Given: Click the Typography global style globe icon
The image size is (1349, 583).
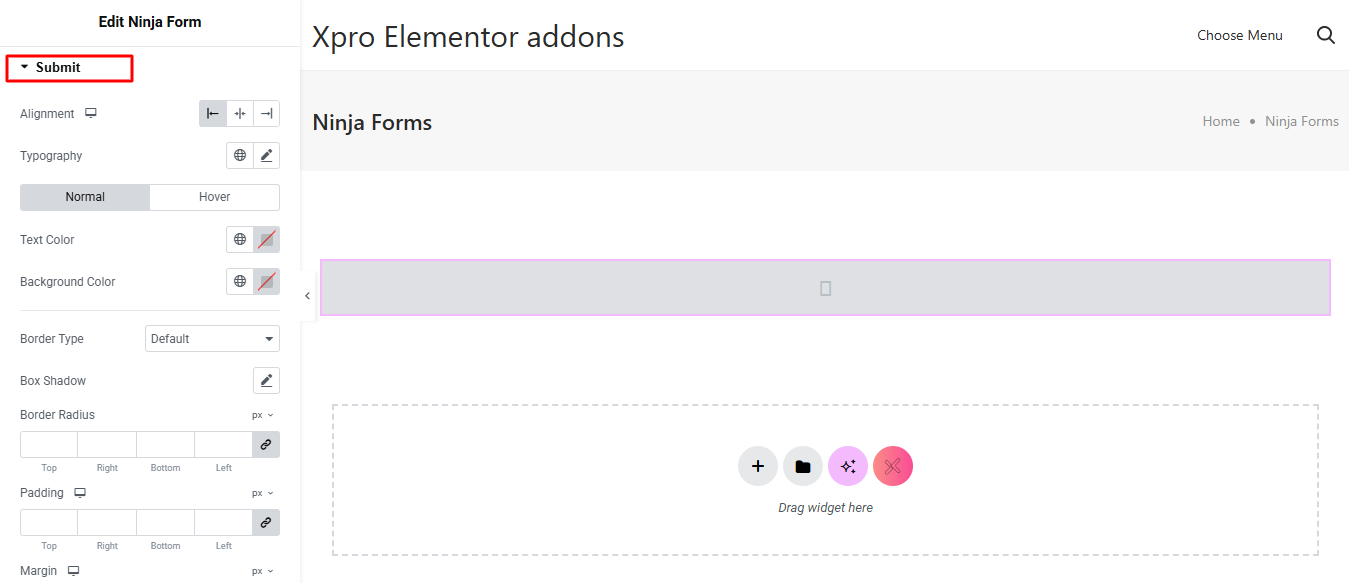Looking at the screenshot, I should [x=240, y=155].
